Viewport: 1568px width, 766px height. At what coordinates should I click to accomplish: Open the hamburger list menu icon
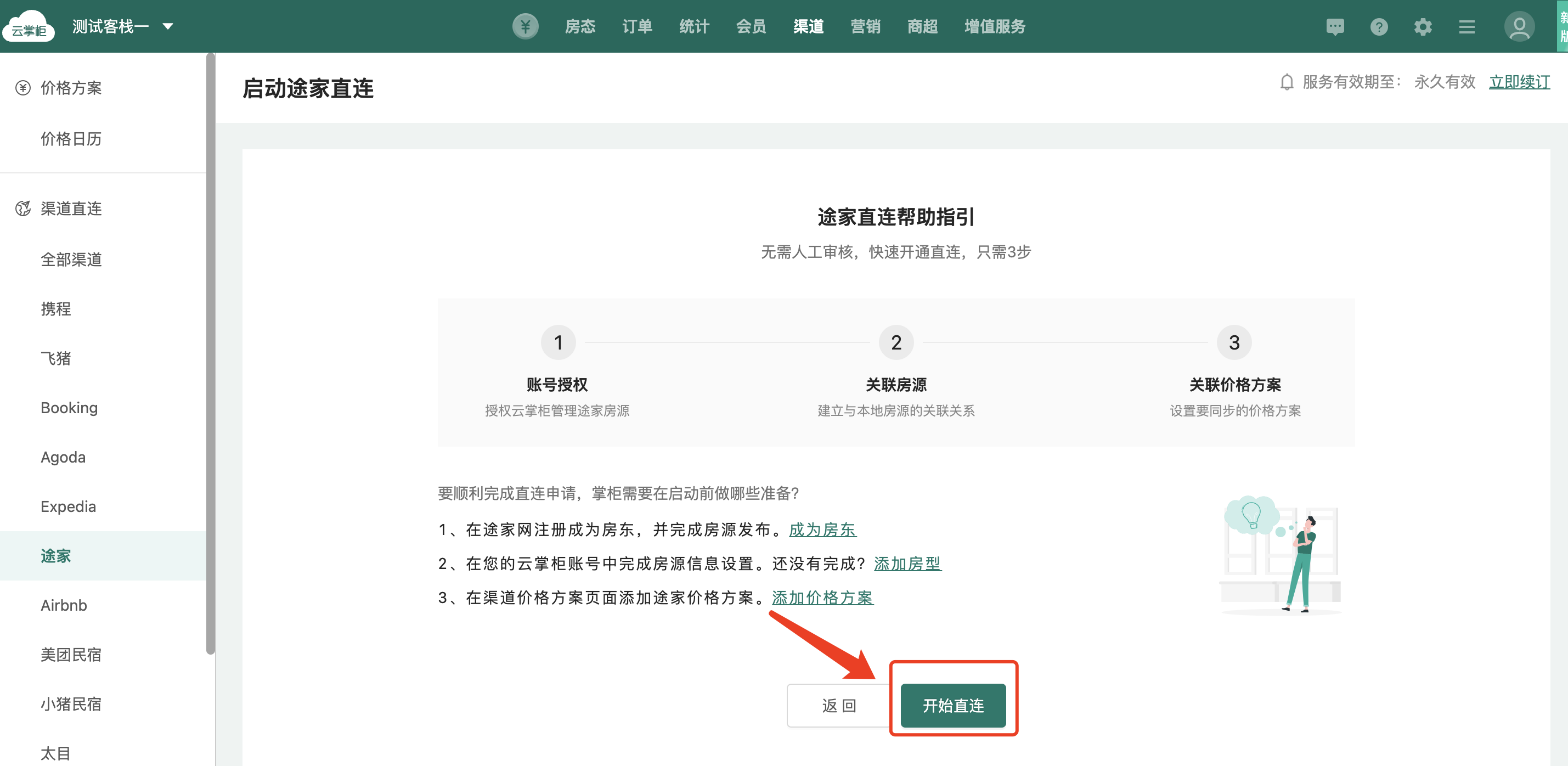tap(1467, 27)
